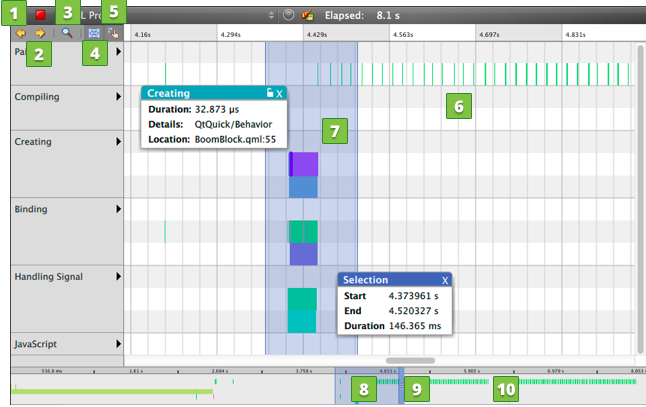Click the Compiling category label
Viewport: 646px width, 407px height.
point(37,97)
